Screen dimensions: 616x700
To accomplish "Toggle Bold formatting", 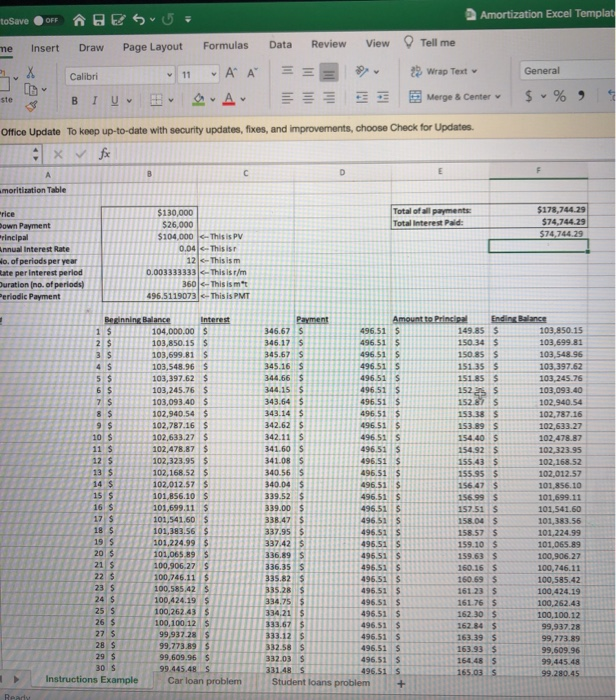I will [75, 101].
